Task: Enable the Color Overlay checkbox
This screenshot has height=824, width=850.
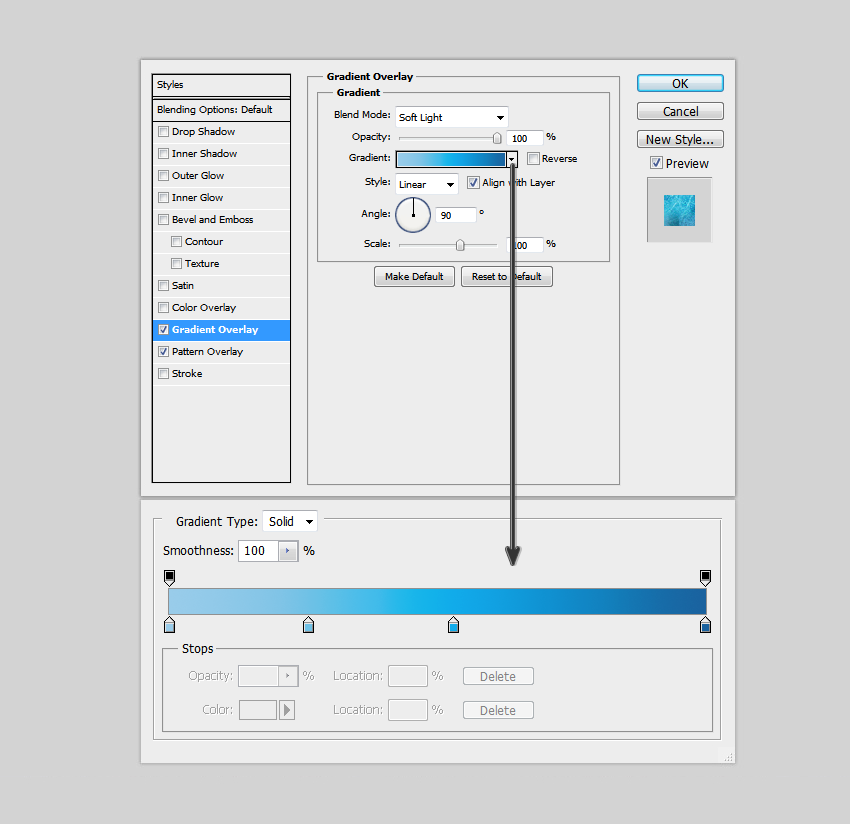Action: pos(163,307)
